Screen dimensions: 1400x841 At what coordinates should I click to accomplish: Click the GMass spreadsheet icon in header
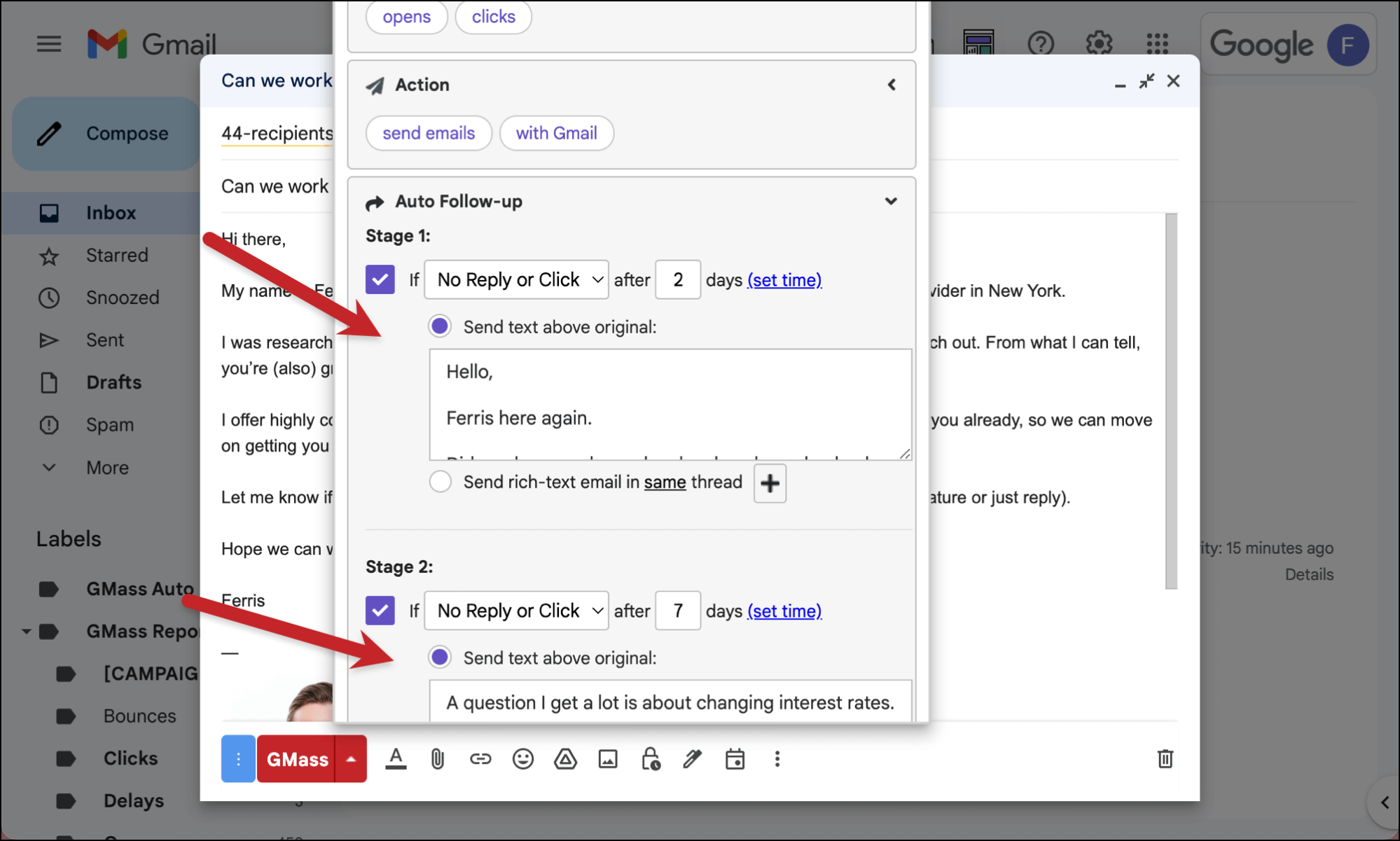(x=978, y=42)
